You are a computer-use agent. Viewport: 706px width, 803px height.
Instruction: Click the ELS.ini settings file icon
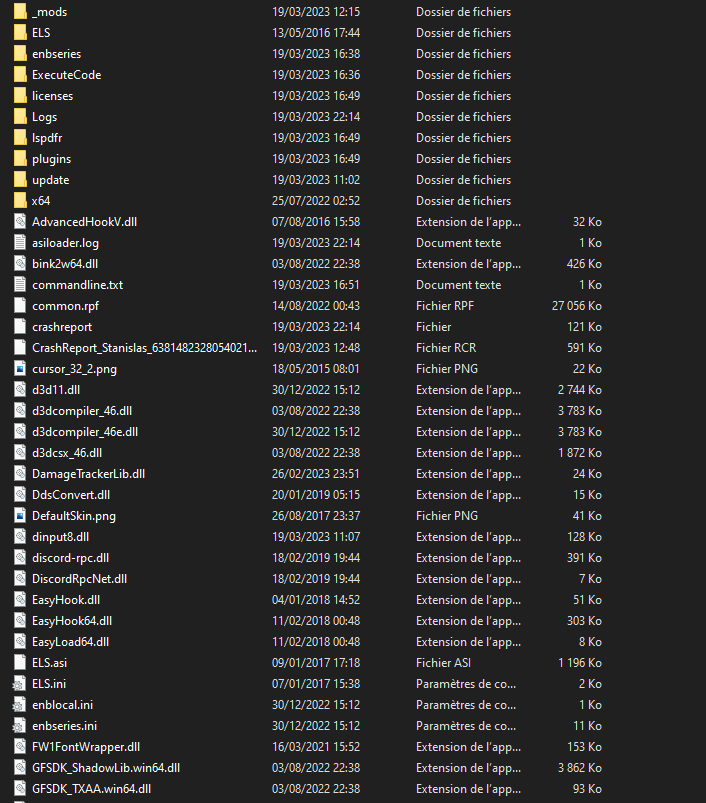coord(21,684)
